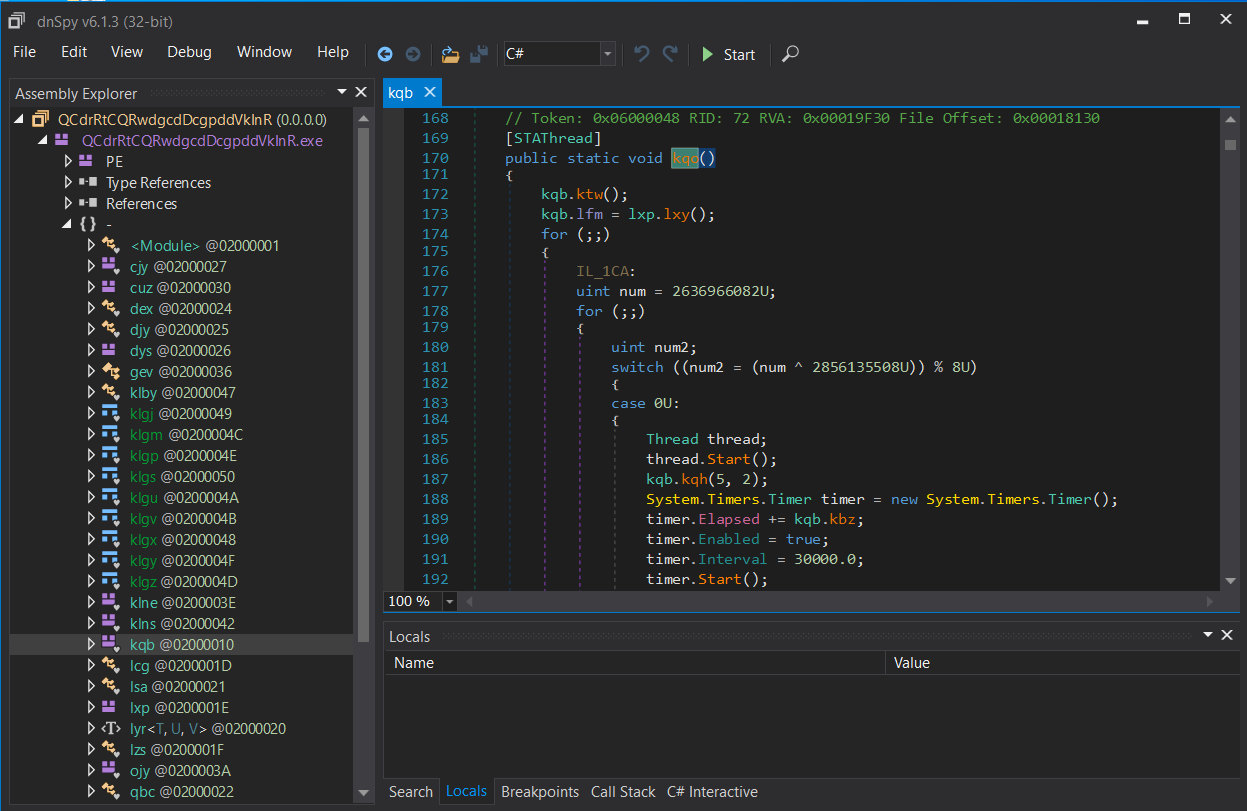Expand the PE tree node
1247x811 pixels.
68,161
